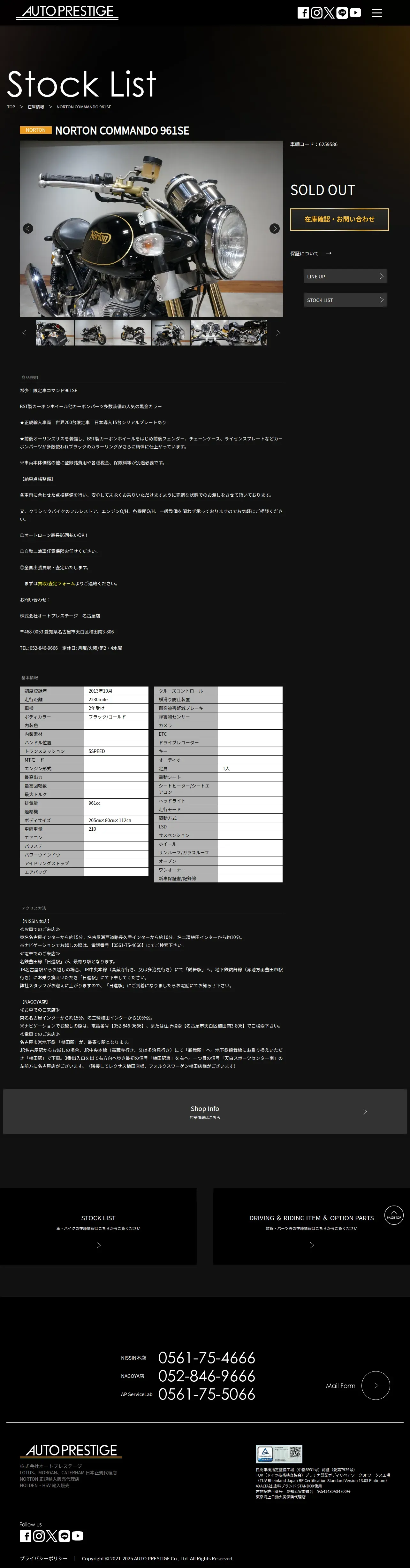The height and width of the screenshot is (1568, 410).
Task: Open the LINE icon in the header
Action: click(343, 13)
